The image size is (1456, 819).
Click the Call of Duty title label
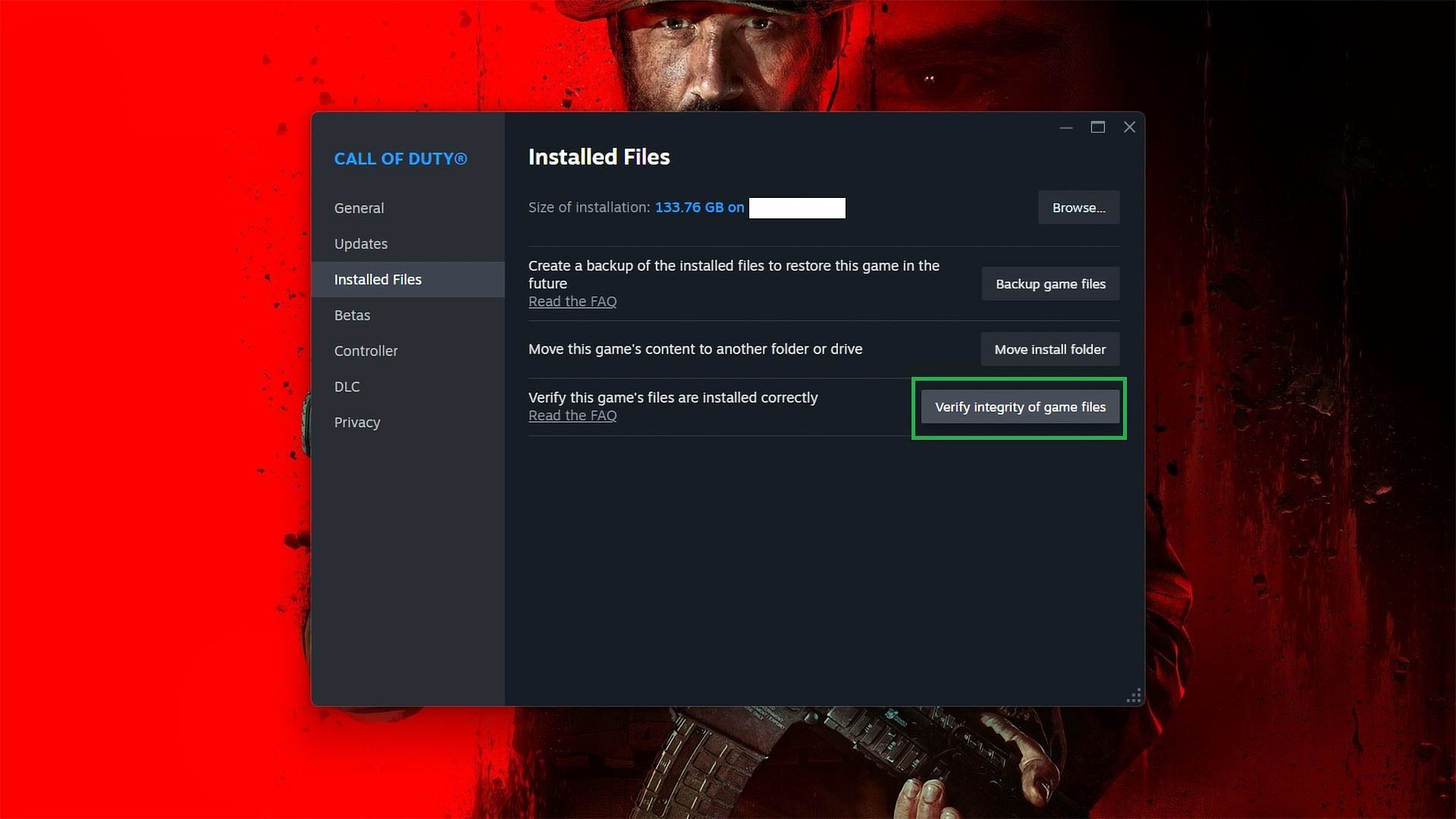400,158
